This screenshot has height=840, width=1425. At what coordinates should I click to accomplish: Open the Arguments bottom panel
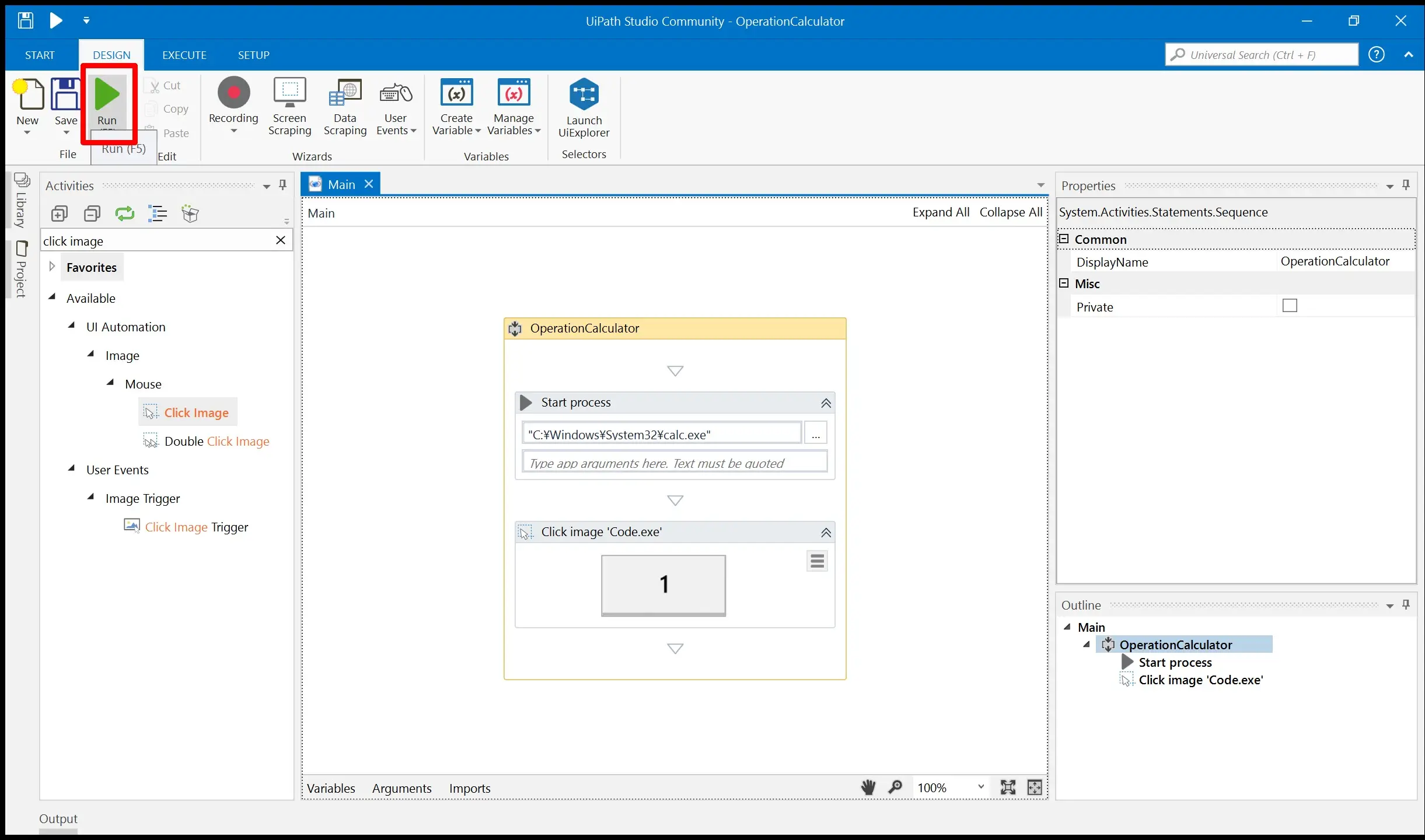pos(402,788)
